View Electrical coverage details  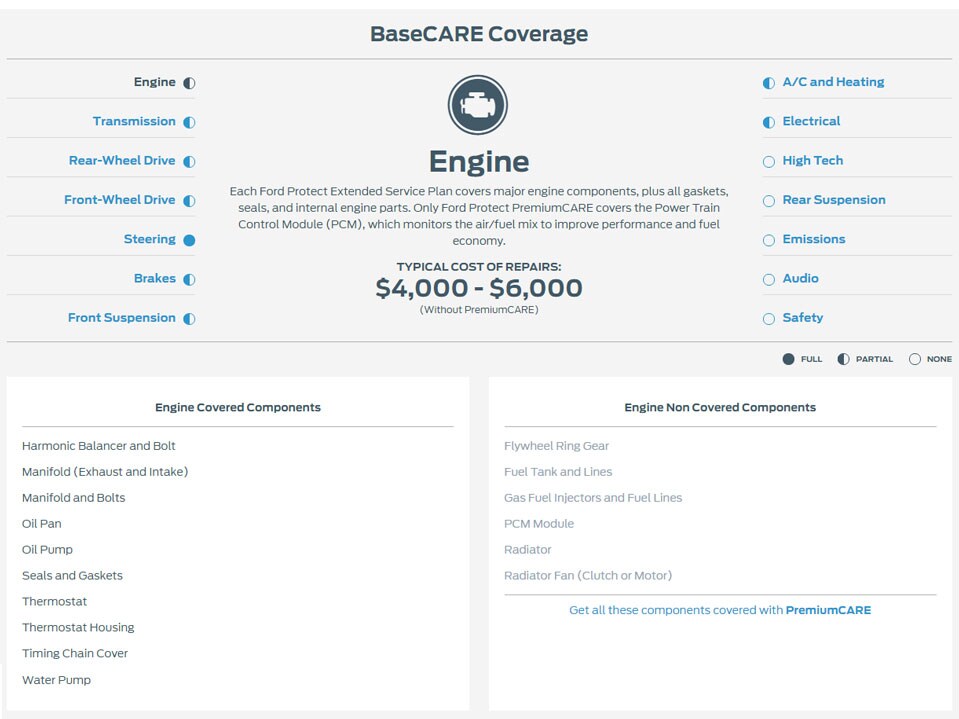(811, 121)
